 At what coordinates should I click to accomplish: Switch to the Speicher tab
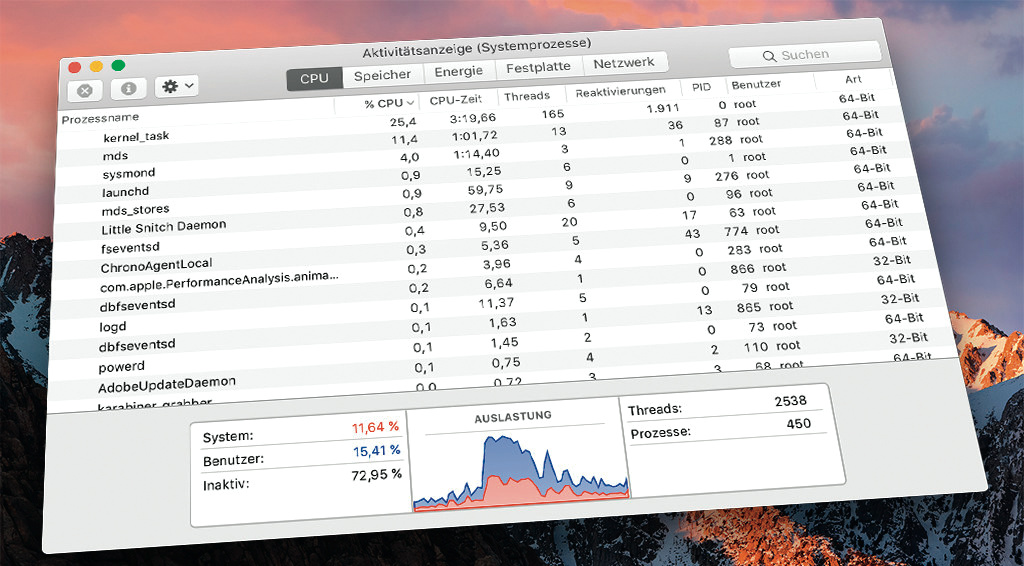(x=382, y=75)
